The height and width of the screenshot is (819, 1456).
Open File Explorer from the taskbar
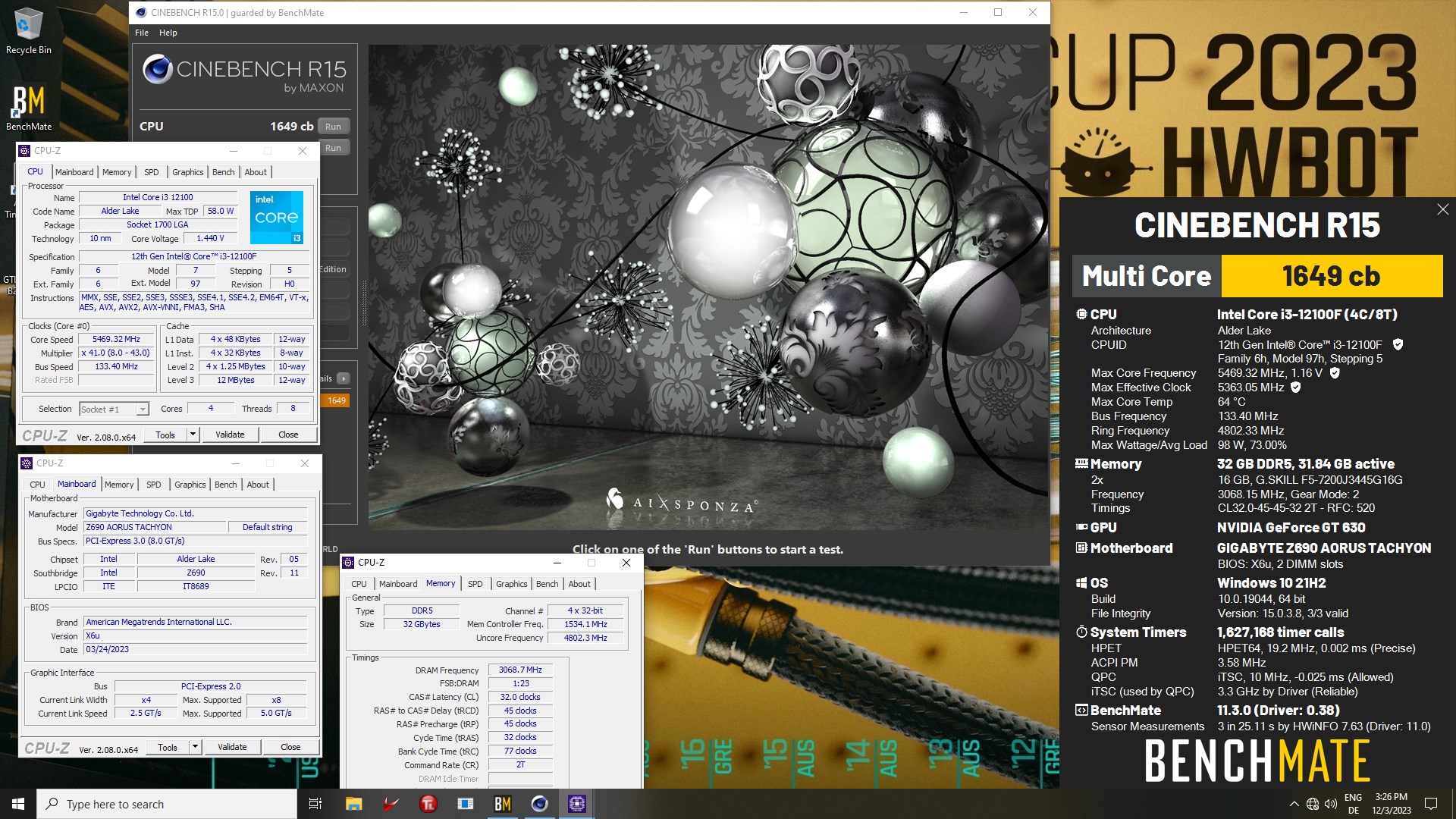(x=353, y=804)
